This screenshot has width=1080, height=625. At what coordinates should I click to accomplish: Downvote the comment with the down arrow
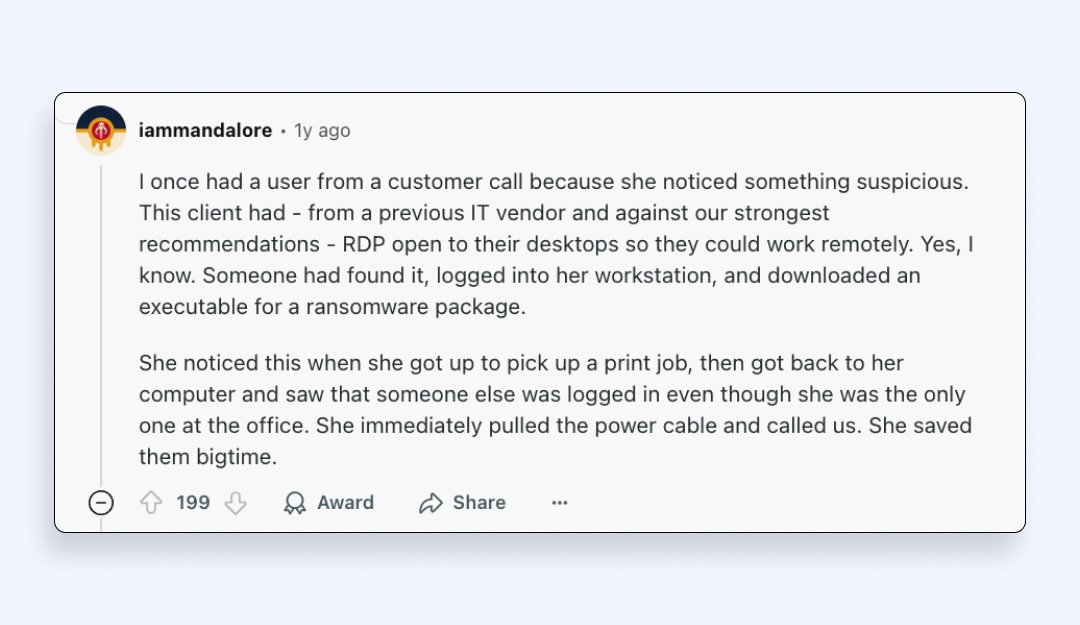pos(236,502)
